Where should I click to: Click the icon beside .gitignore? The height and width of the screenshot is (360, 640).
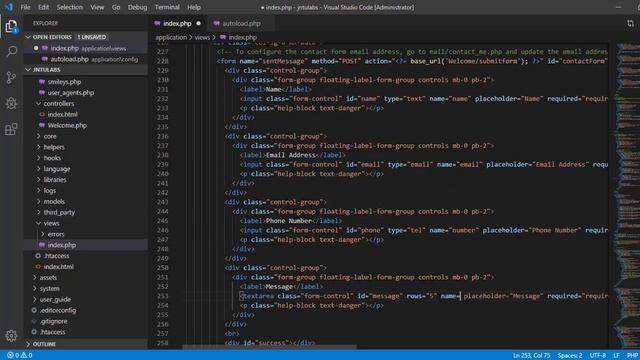tap(34, 321)
